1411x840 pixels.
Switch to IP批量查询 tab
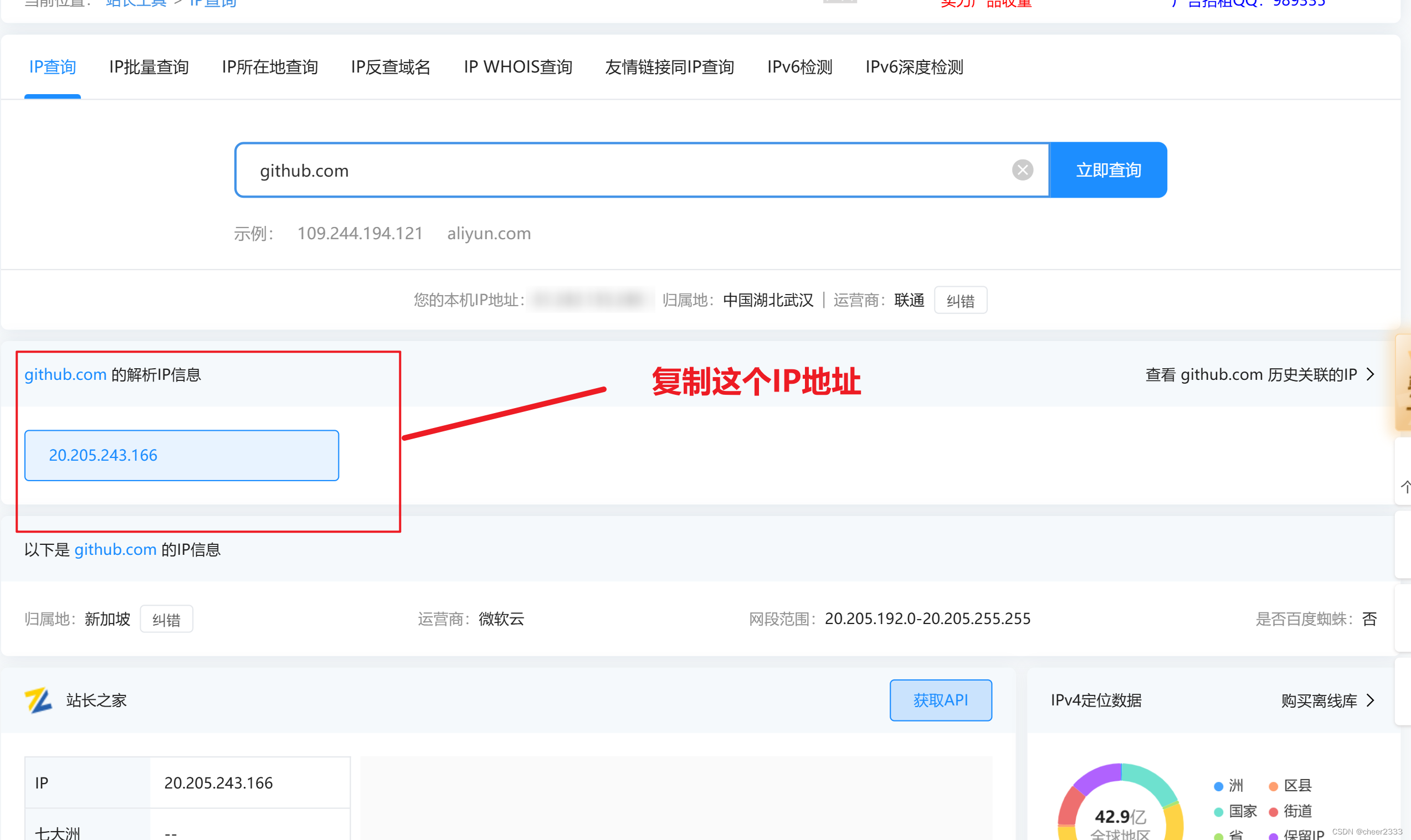pyautogui.click(x=149, y=68)
